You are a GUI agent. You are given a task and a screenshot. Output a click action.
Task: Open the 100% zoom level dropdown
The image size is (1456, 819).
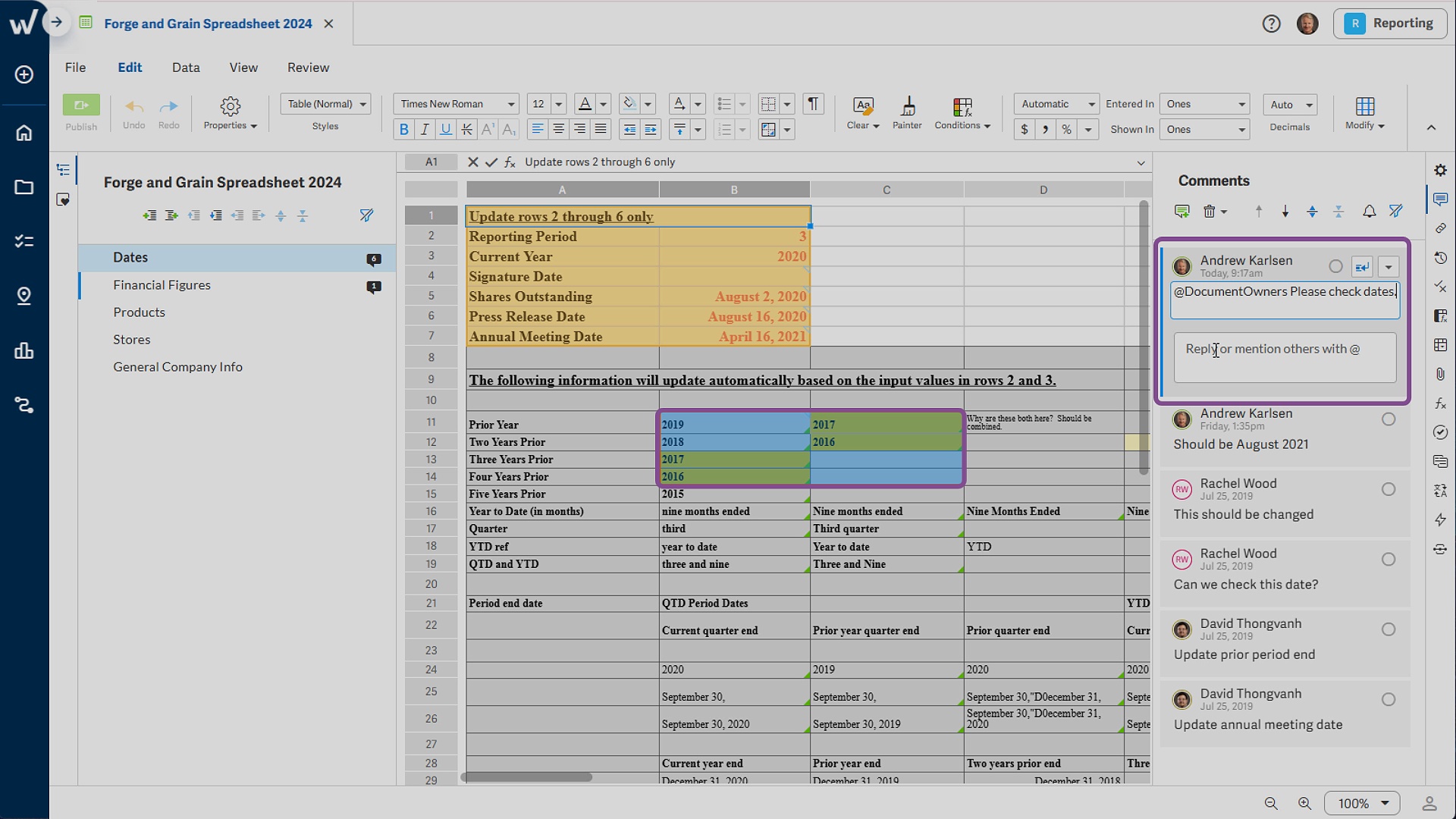[x=1362, y=803]
